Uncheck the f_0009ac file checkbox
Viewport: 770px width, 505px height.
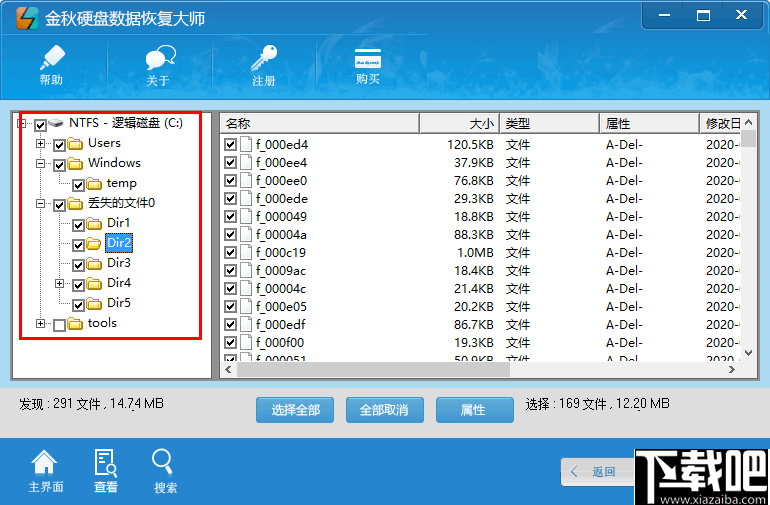tap(230, 270)
